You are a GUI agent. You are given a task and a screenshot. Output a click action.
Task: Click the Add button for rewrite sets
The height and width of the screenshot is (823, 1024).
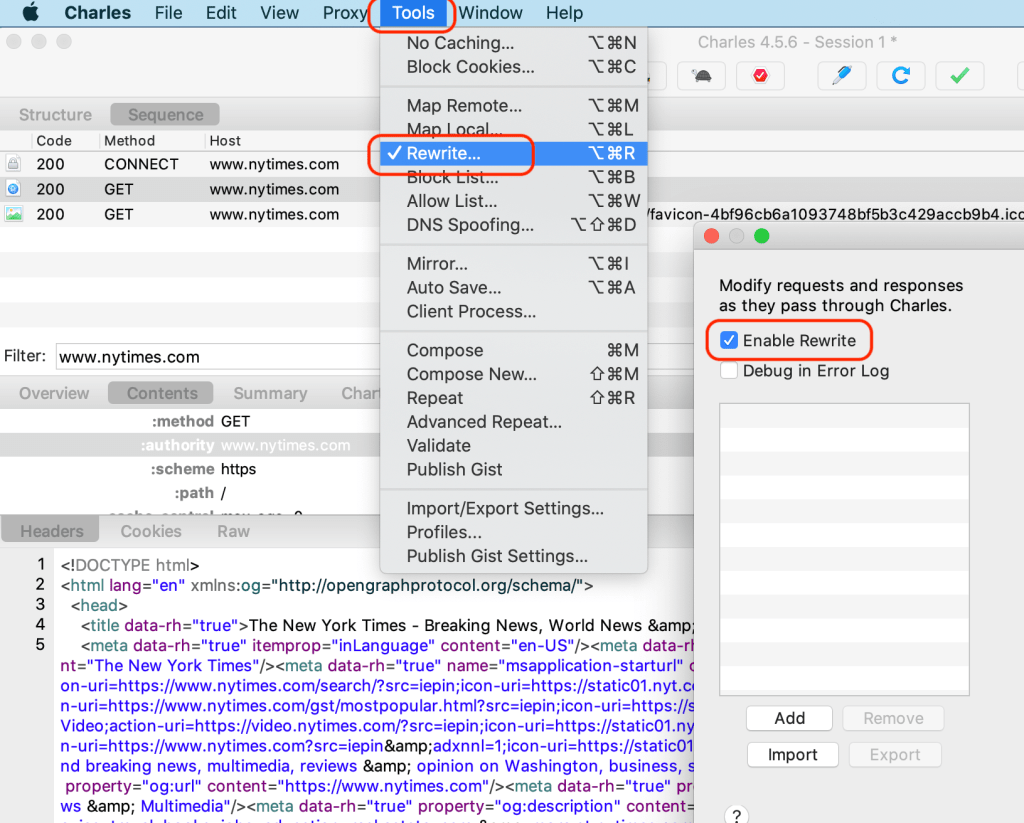[x=789, y=718]
